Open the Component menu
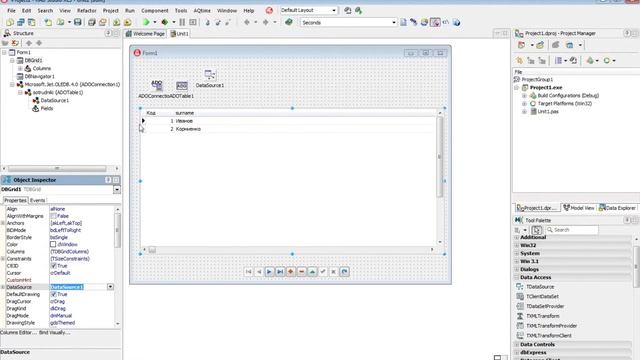The height and width of the screenshot is (360, 640). tap(155, 11)
